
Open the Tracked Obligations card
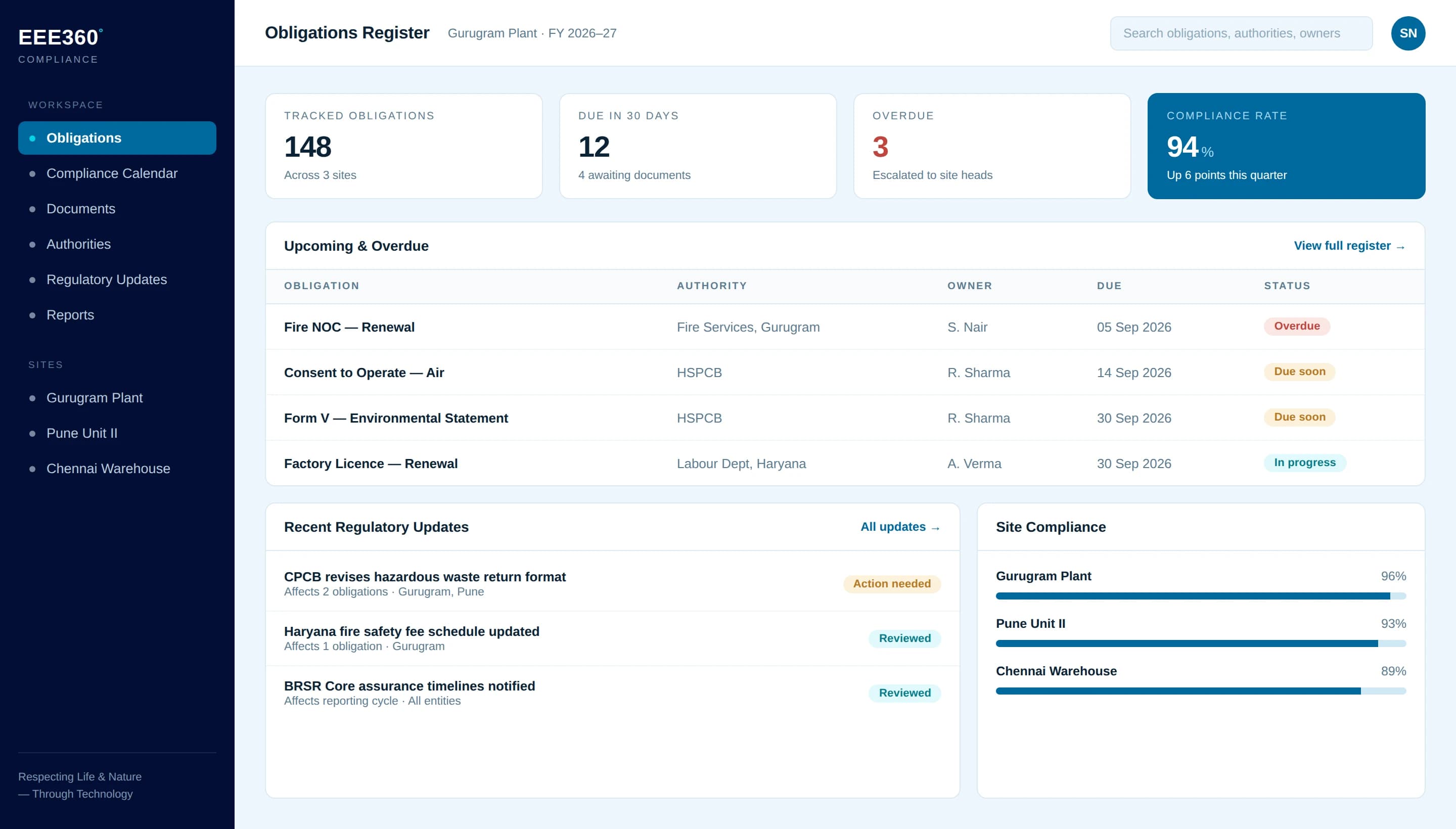pos(403,146)
